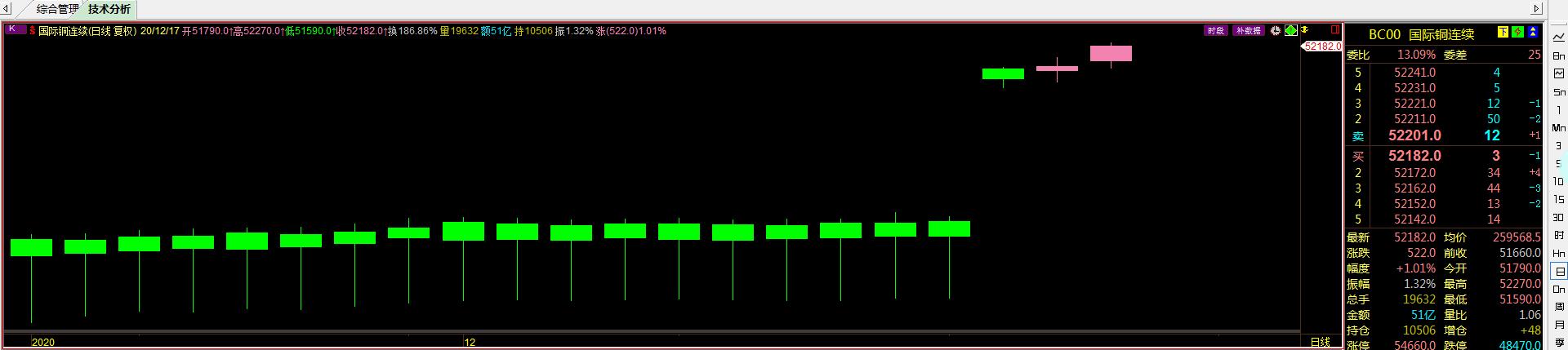Click the ask level 5 price 52241.0
Screen dimensions: 1568x350
(1414, 73)
